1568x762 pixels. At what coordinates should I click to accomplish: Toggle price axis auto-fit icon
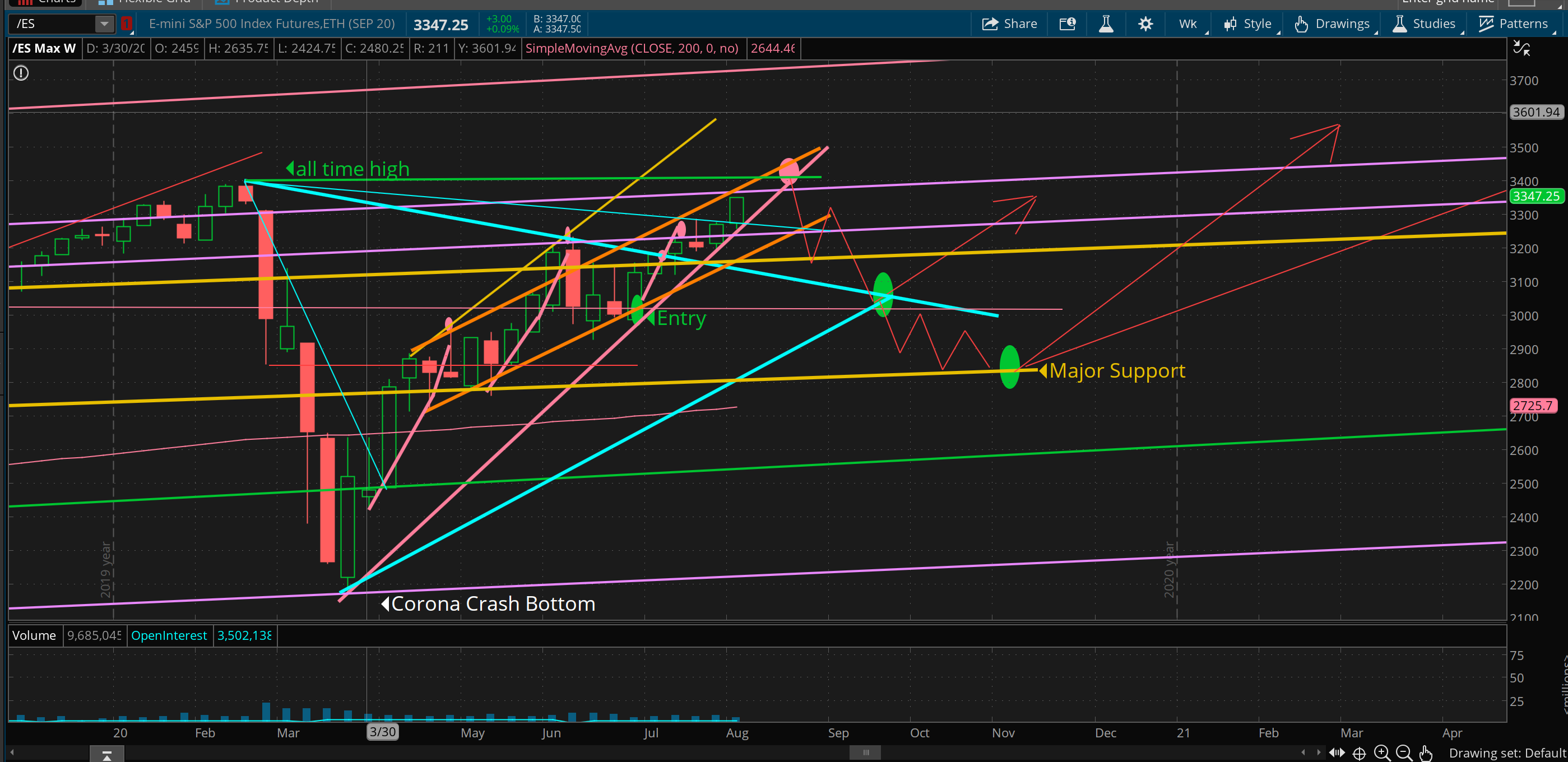(1521, 49)
